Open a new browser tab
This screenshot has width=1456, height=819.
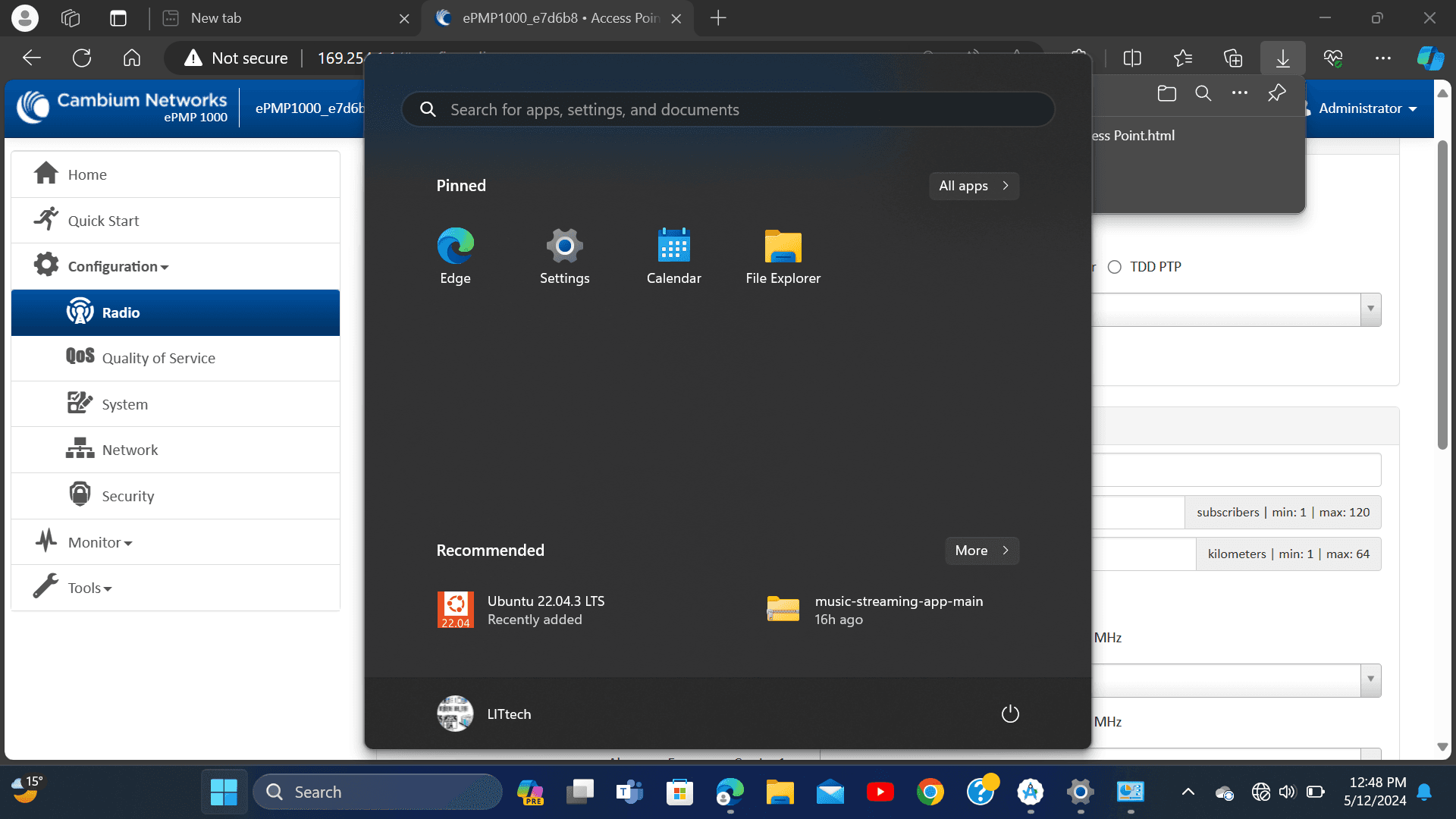718,18
